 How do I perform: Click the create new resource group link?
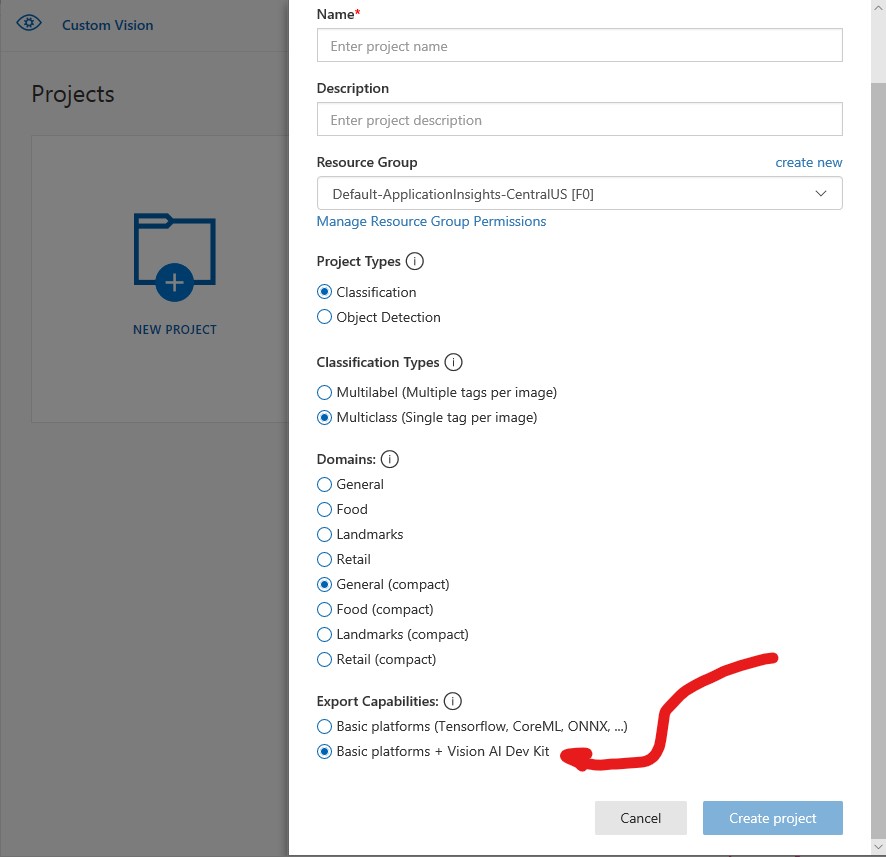(808, 162)
